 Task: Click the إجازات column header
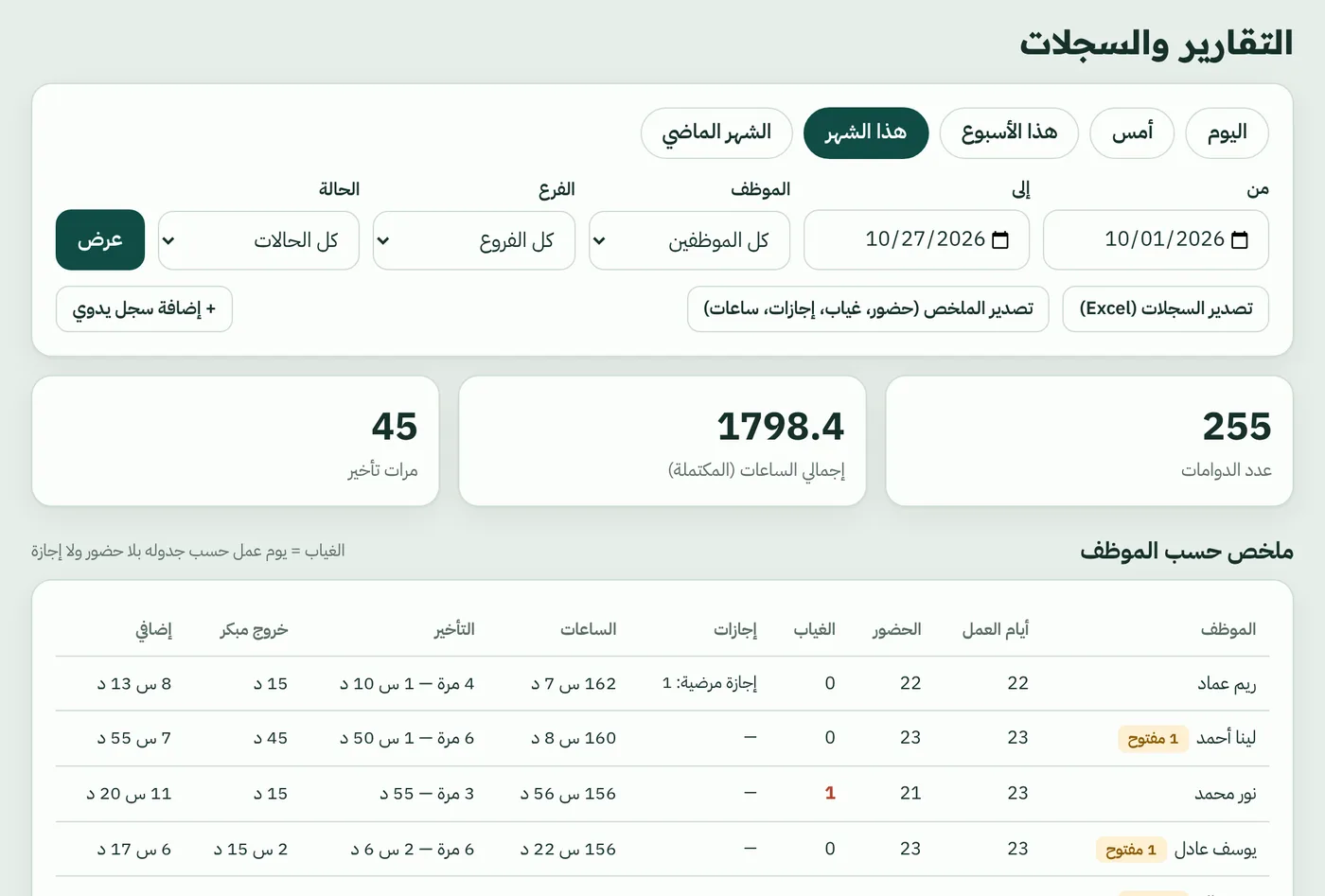[x=735, y=629]
